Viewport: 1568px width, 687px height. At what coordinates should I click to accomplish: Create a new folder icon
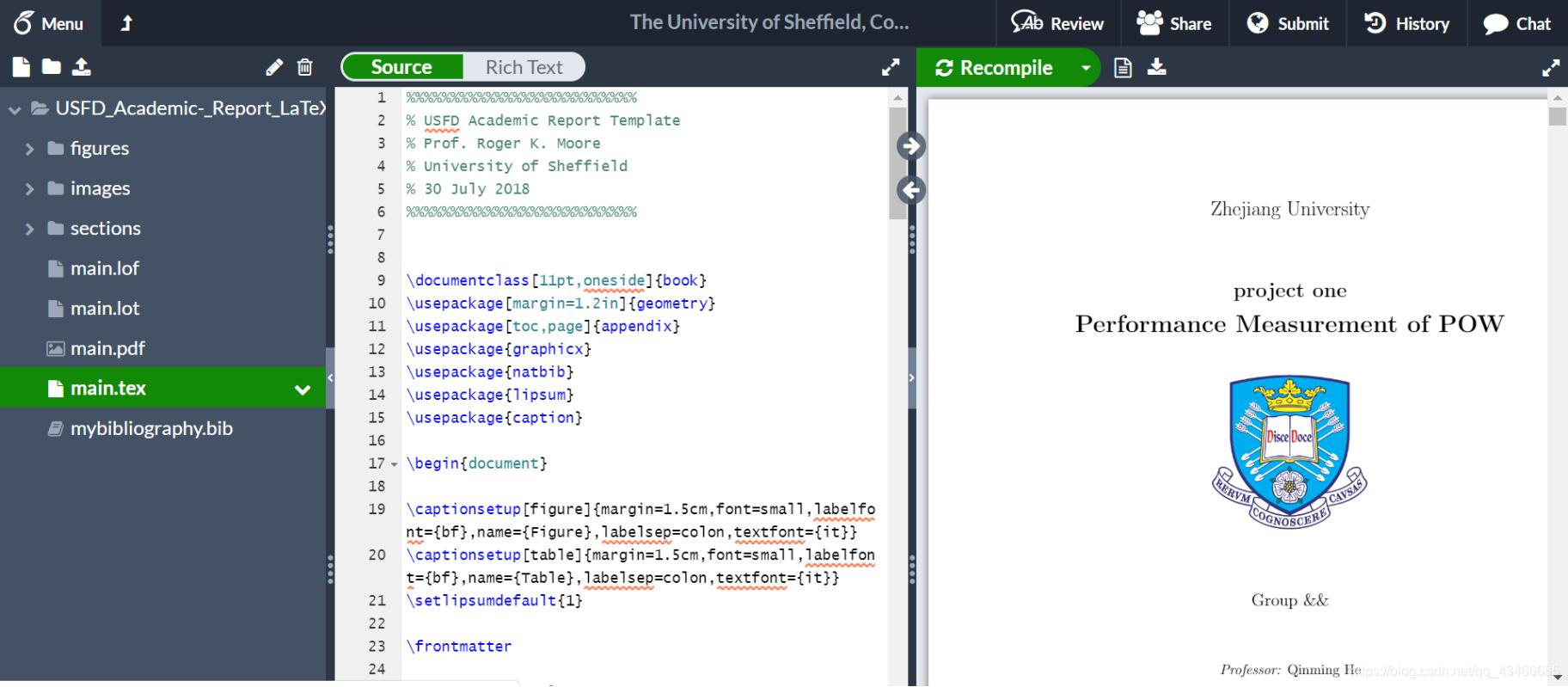(x=52, y=67)
